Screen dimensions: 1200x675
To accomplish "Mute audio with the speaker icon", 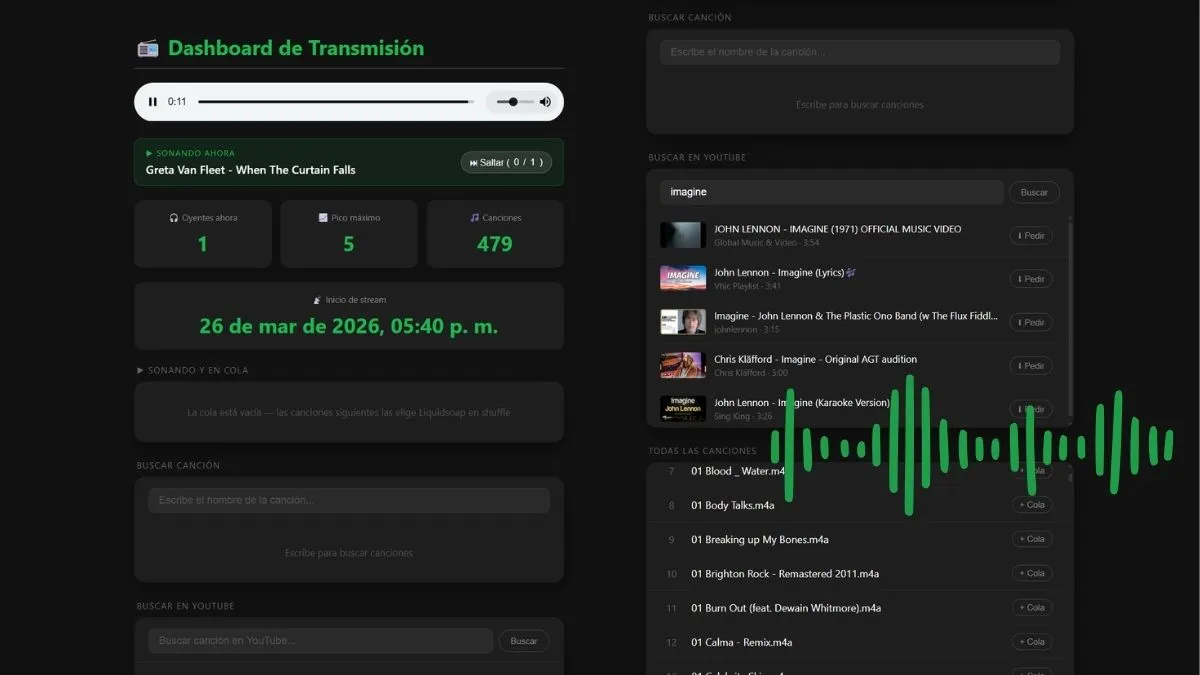I will tap(545, 102).
